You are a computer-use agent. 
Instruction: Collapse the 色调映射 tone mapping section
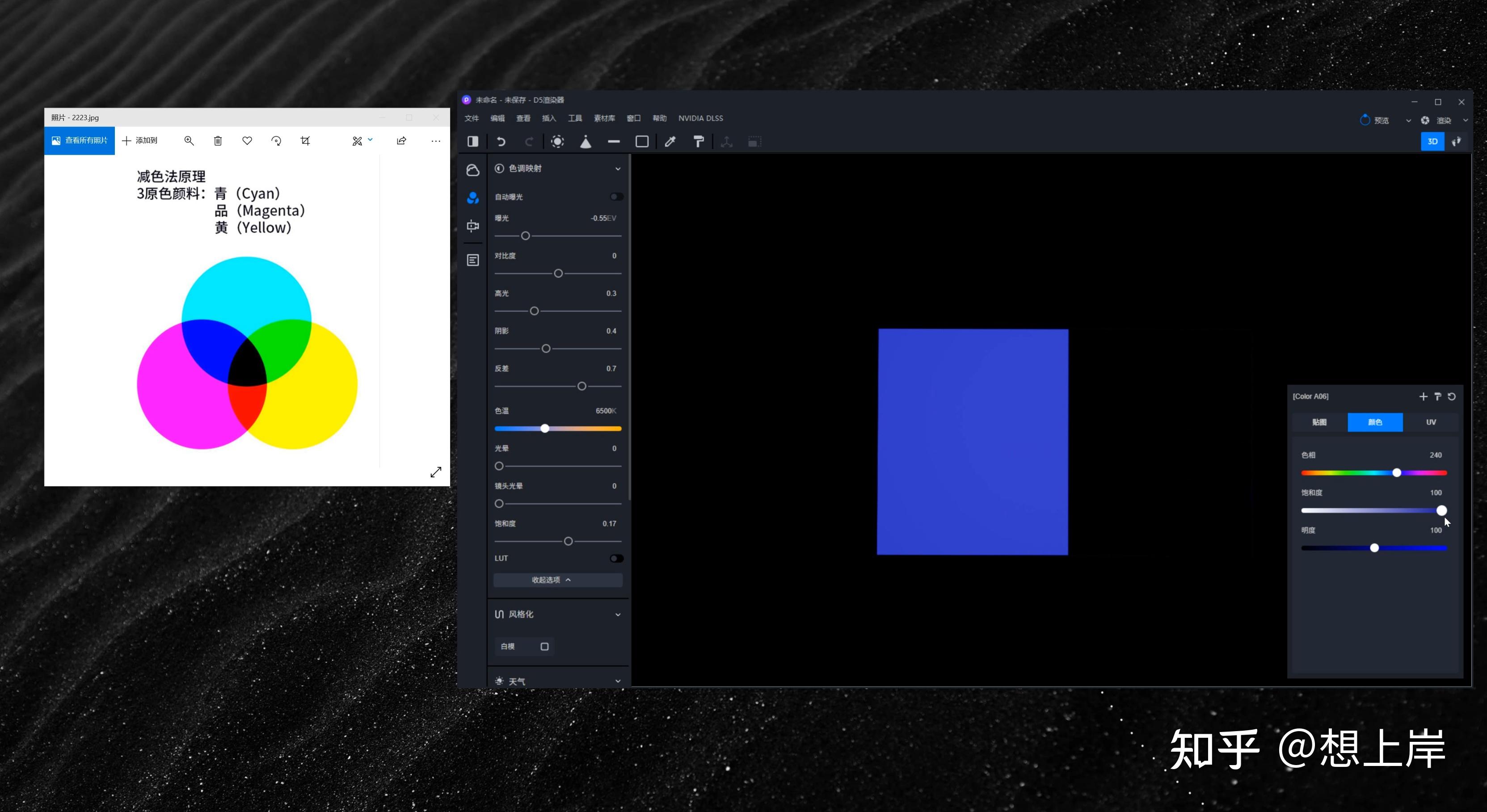click(618, 168)
